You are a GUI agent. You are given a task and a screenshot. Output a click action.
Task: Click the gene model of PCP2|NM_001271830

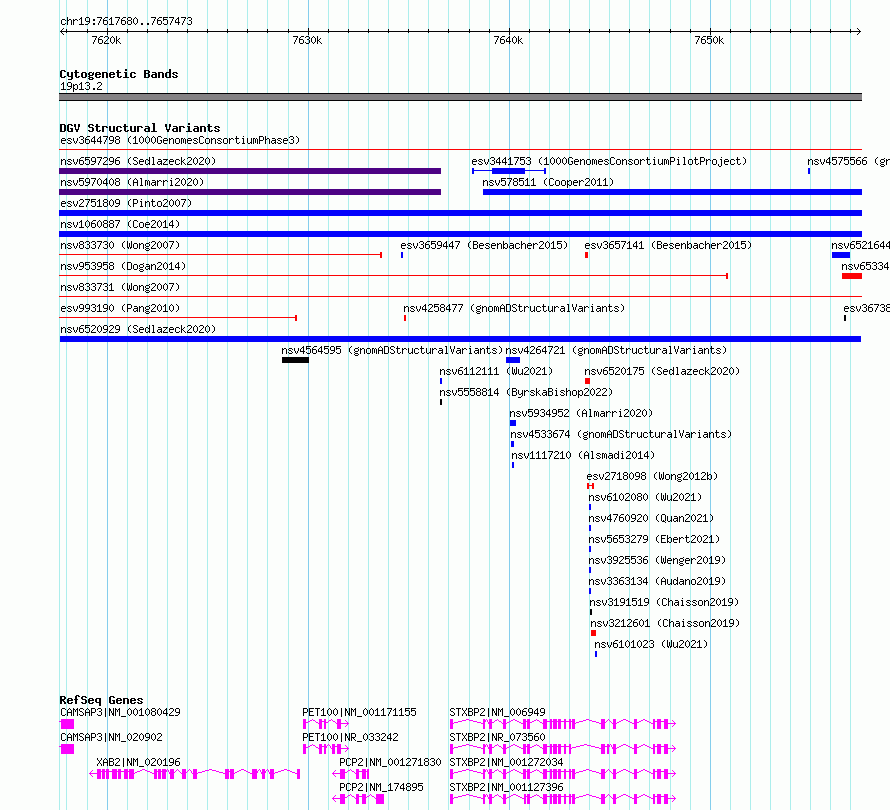(351, 774)
